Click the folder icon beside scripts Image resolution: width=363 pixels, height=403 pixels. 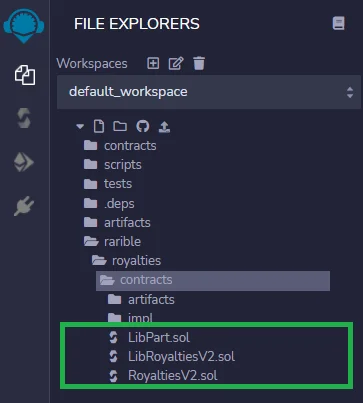coord(90,165)
